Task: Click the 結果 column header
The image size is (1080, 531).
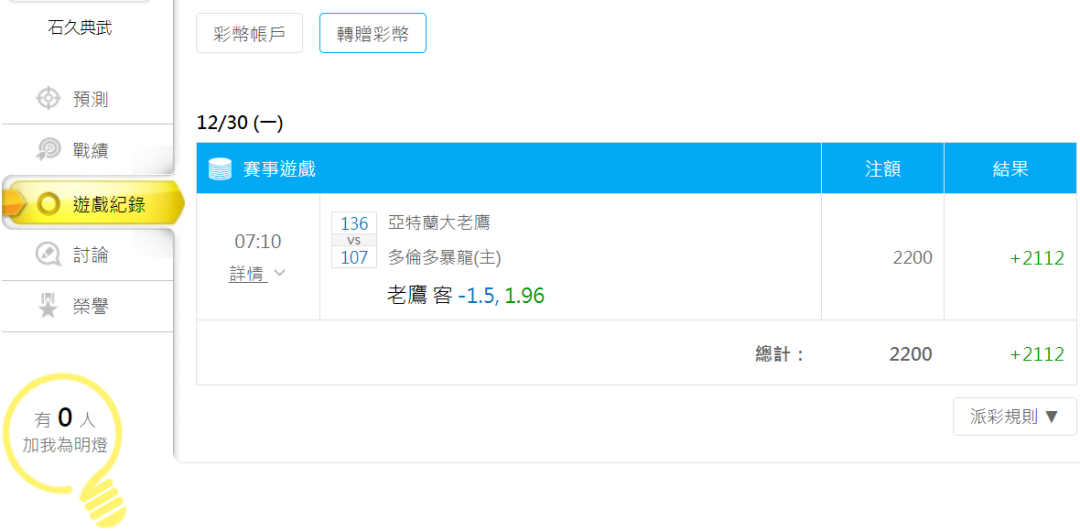Action: click(x=1010, y=169)
